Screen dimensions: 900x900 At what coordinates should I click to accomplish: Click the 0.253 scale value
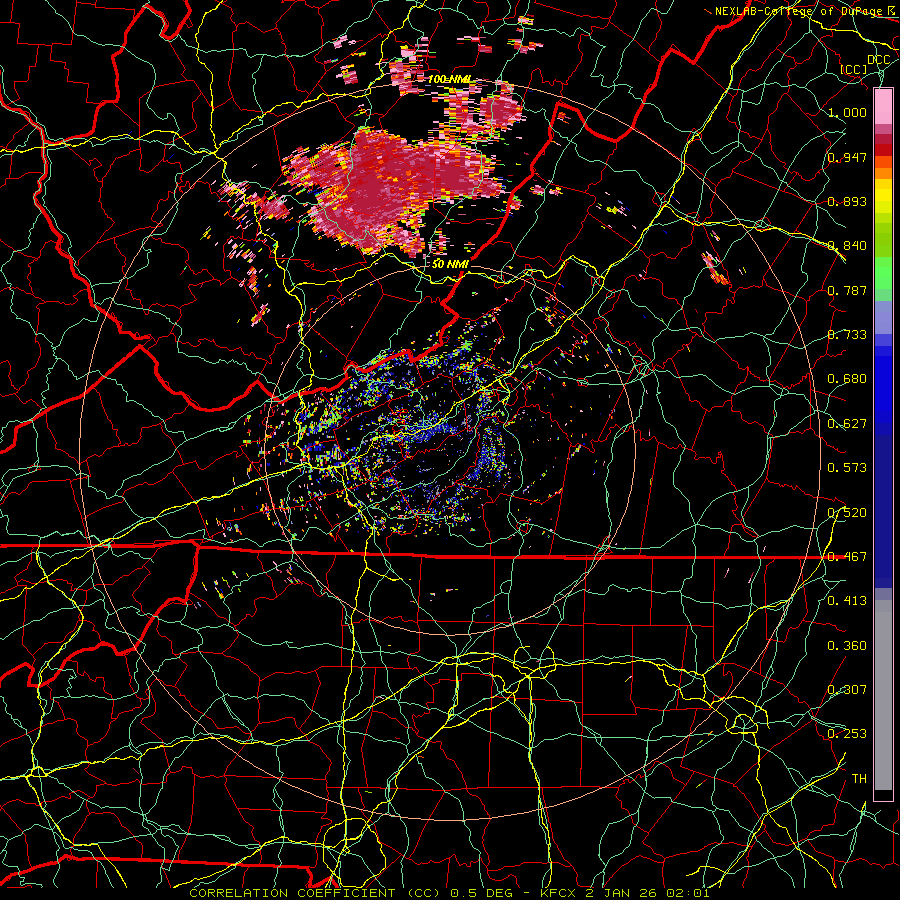pyautogui.click(x=847, y=734)
